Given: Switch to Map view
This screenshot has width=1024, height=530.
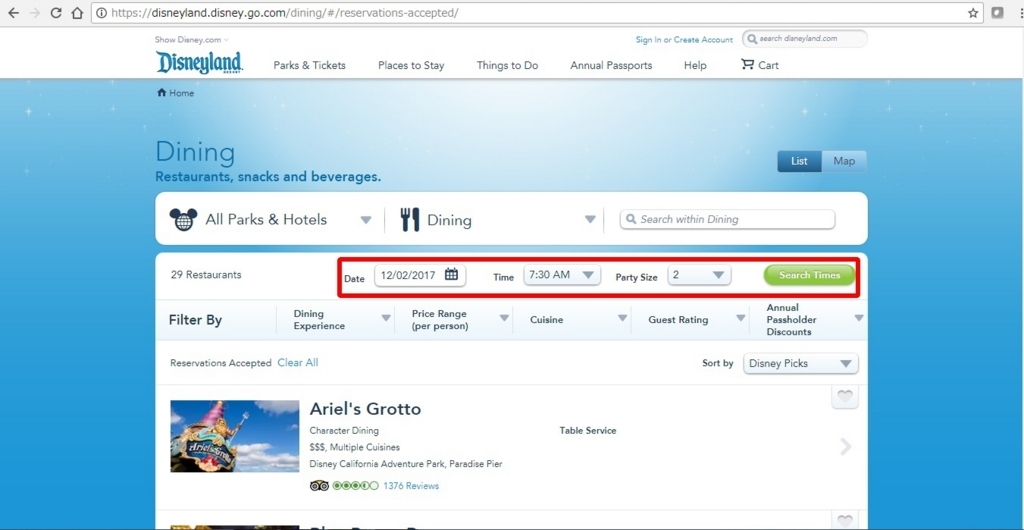Looking at the screenshot, I should point(844,161).
